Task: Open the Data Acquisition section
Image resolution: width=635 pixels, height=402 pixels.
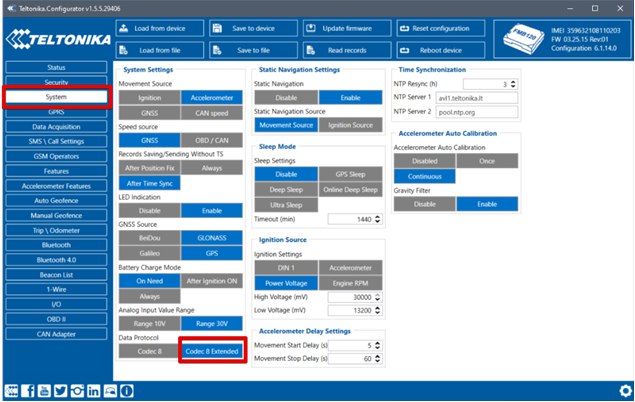Action: (56, 127)
